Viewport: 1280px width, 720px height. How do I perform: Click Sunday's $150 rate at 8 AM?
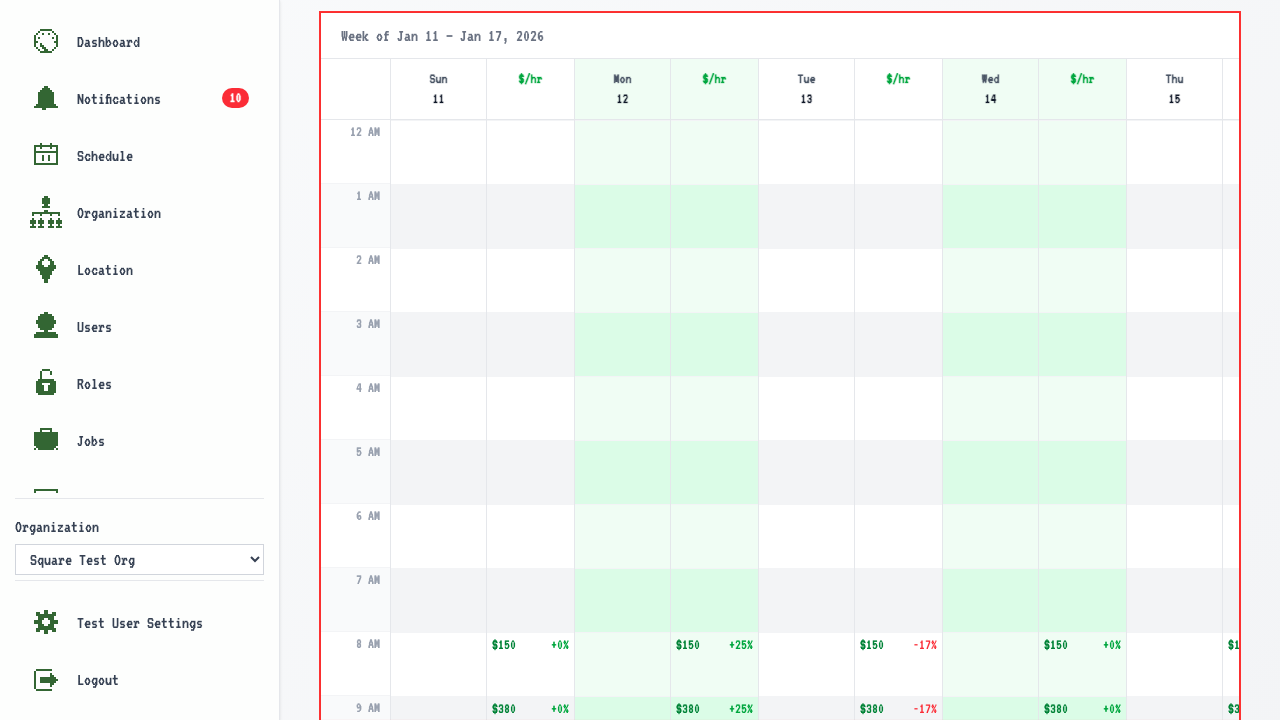point(504,645)
